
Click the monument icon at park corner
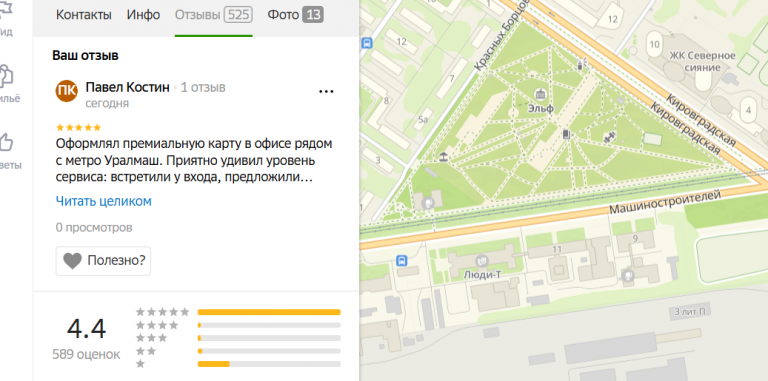[429, 202]
